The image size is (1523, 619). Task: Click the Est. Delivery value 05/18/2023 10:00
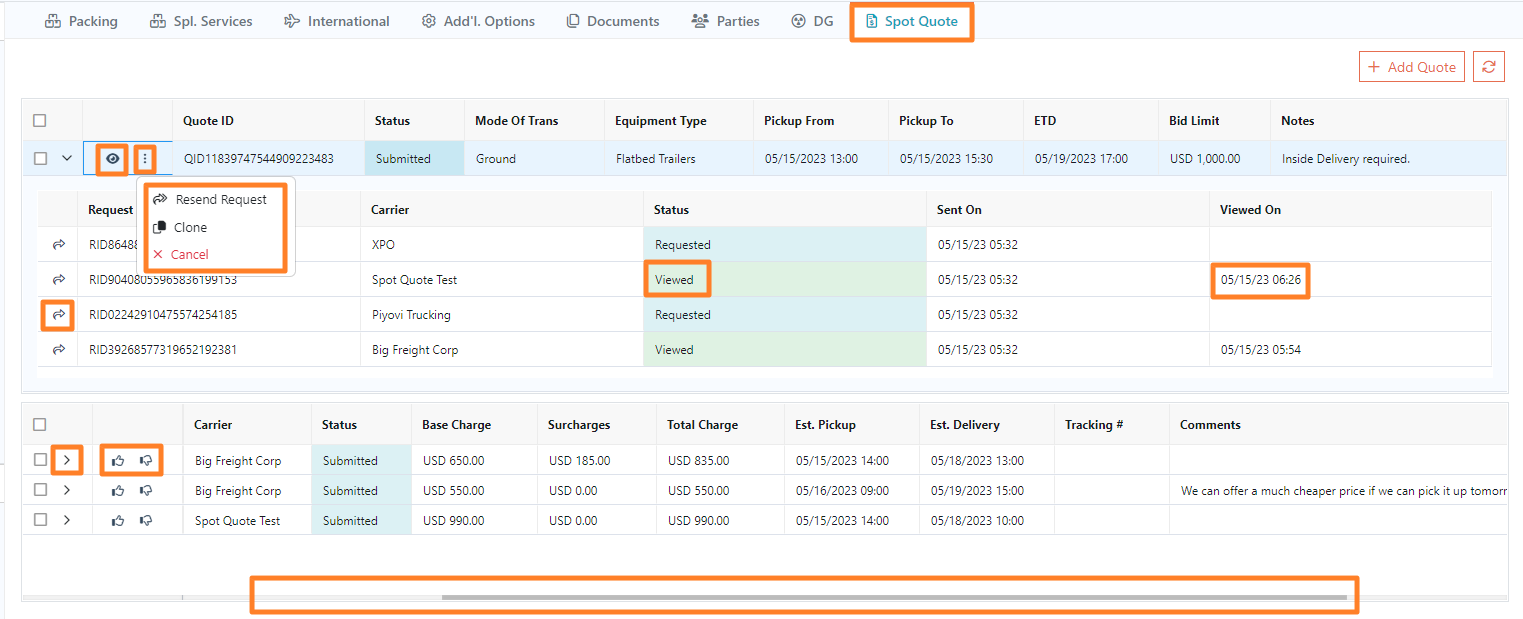(978, 521)
